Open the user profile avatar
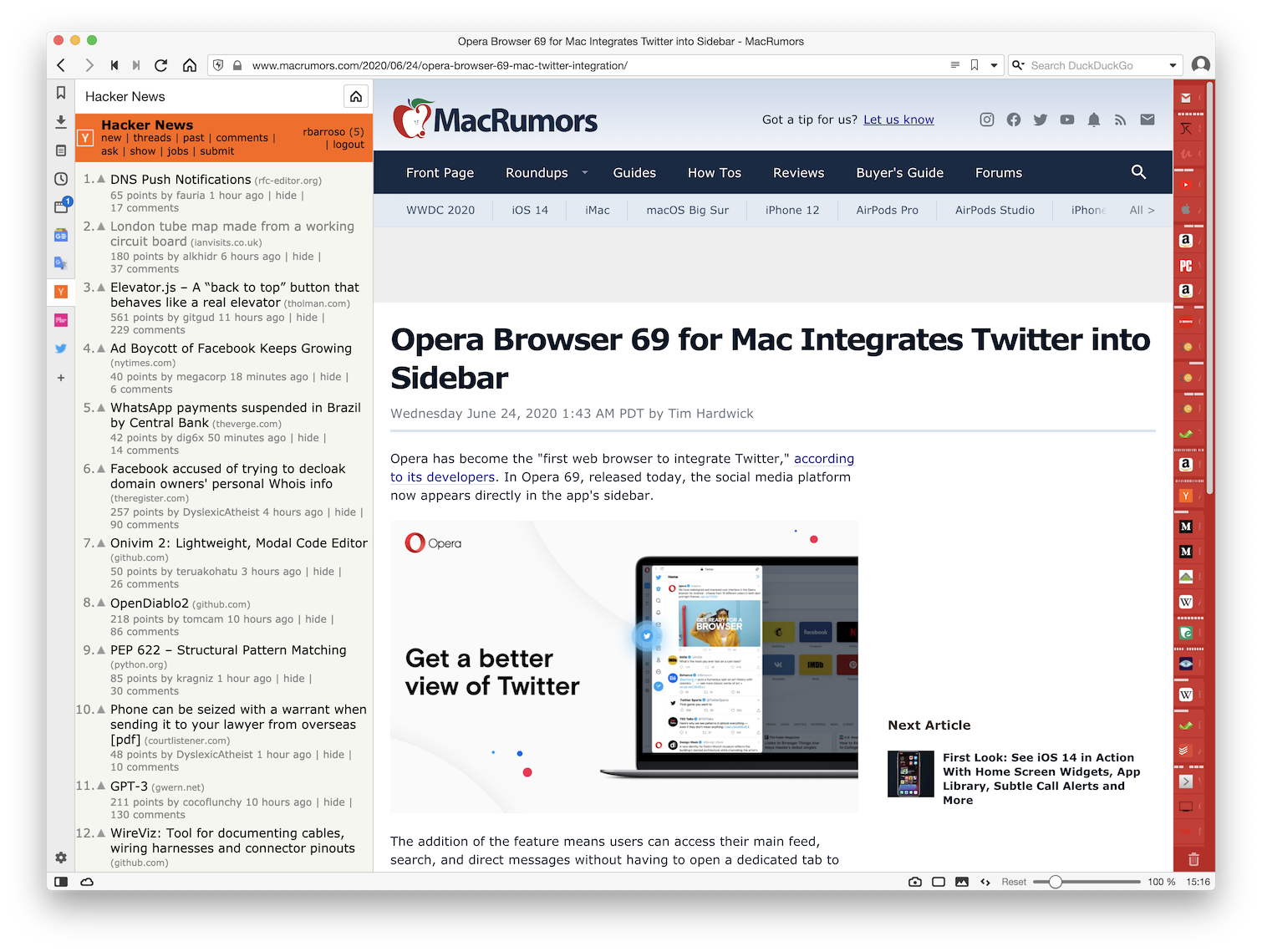Screen dimensions: 1262x952 pyautogui.click(x=1201, y=65)
